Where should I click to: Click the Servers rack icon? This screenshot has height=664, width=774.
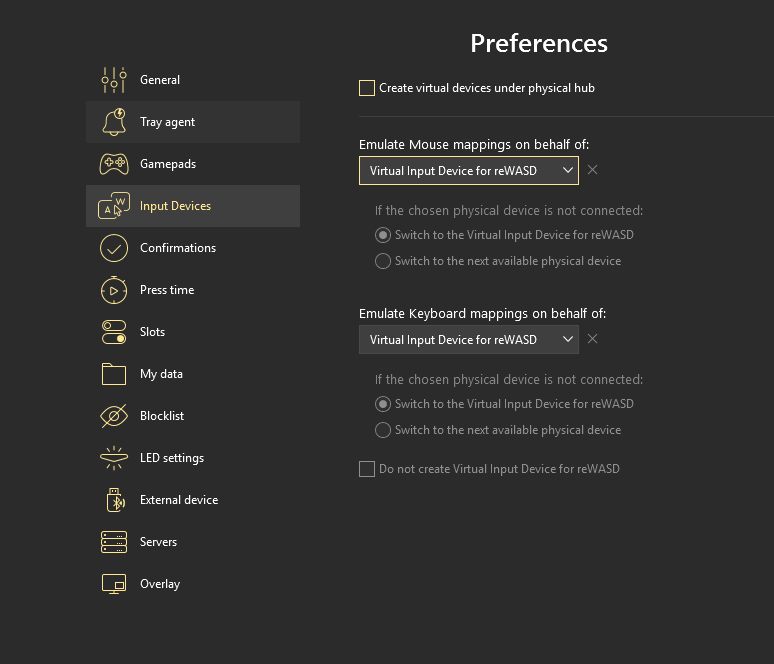click(114, 542)
